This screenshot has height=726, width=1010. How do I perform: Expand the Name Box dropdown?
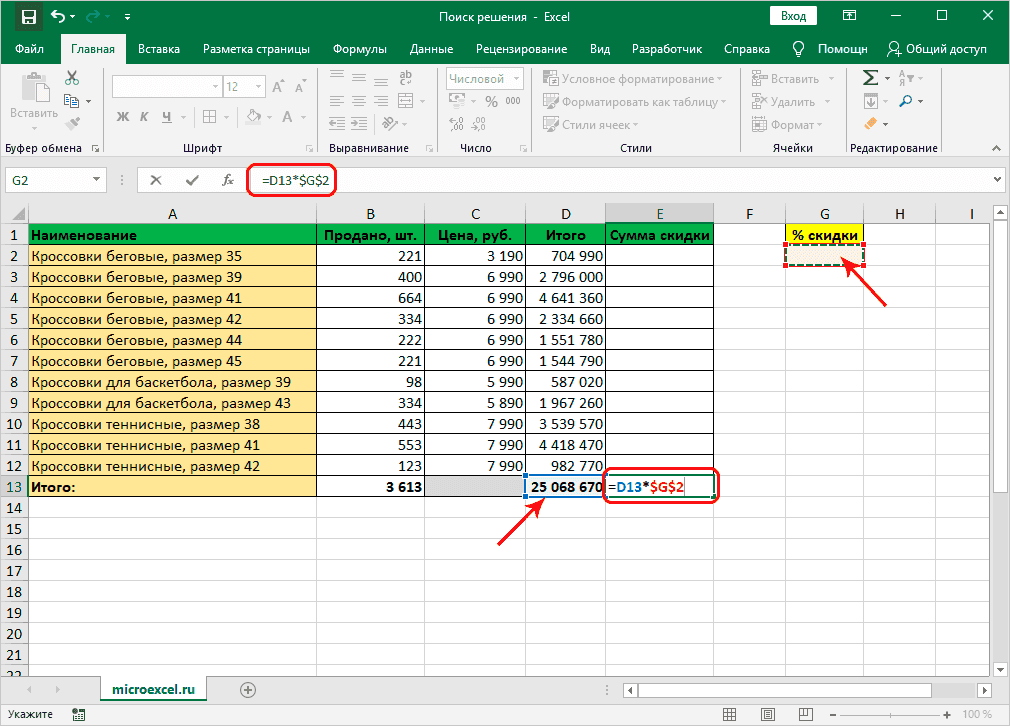pyautogui.click(x=97, y=180)
